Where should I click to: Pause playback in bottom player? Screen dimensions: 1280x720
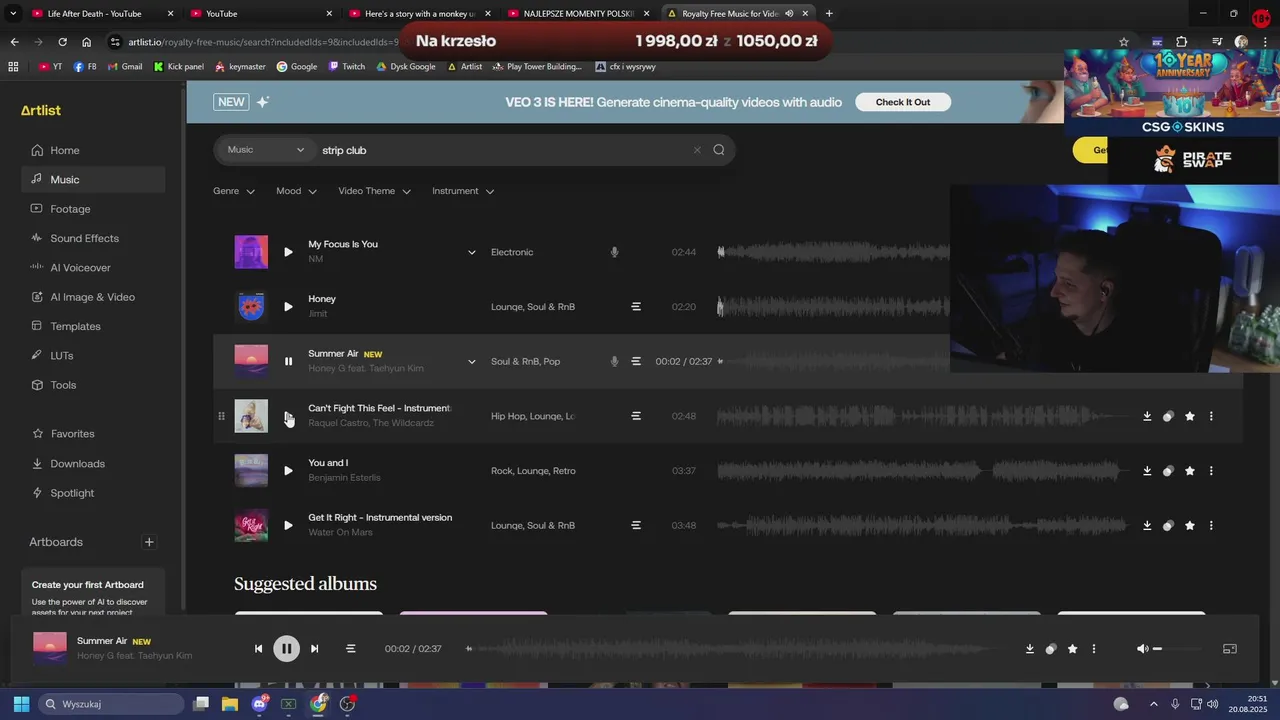(286, 649)
